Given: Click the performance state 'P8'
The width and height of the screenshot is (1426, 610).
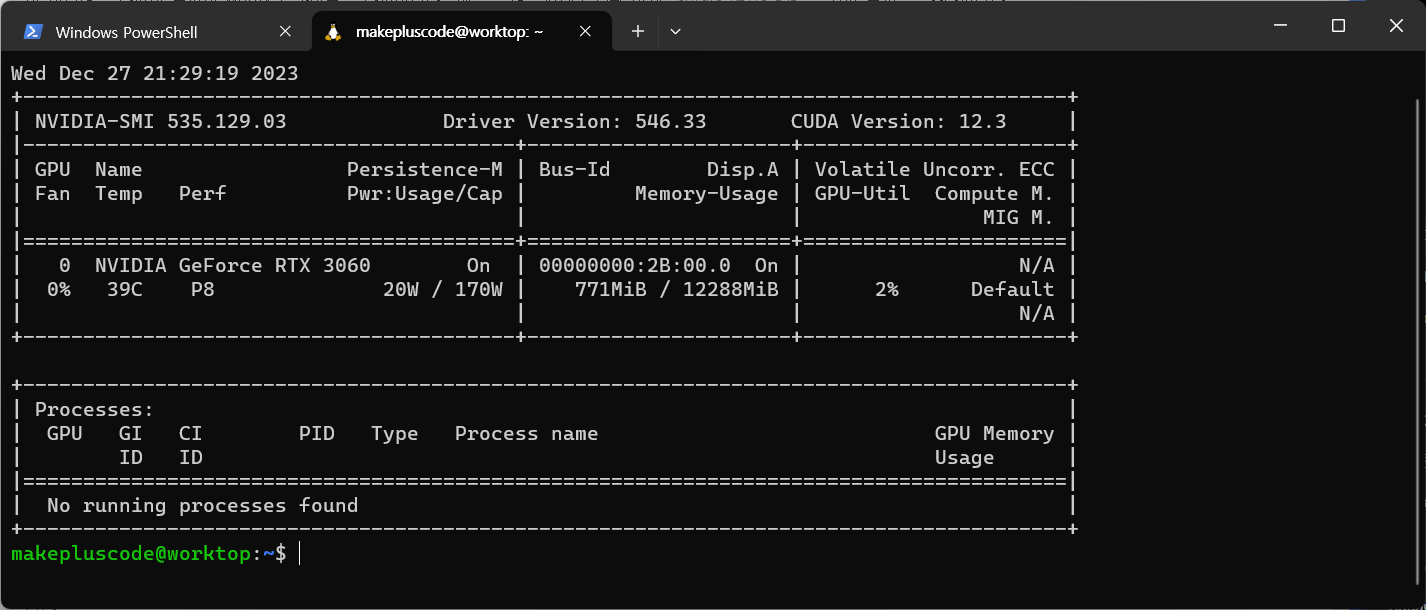Looking at the screenshot, I should (x=202, y=290).
